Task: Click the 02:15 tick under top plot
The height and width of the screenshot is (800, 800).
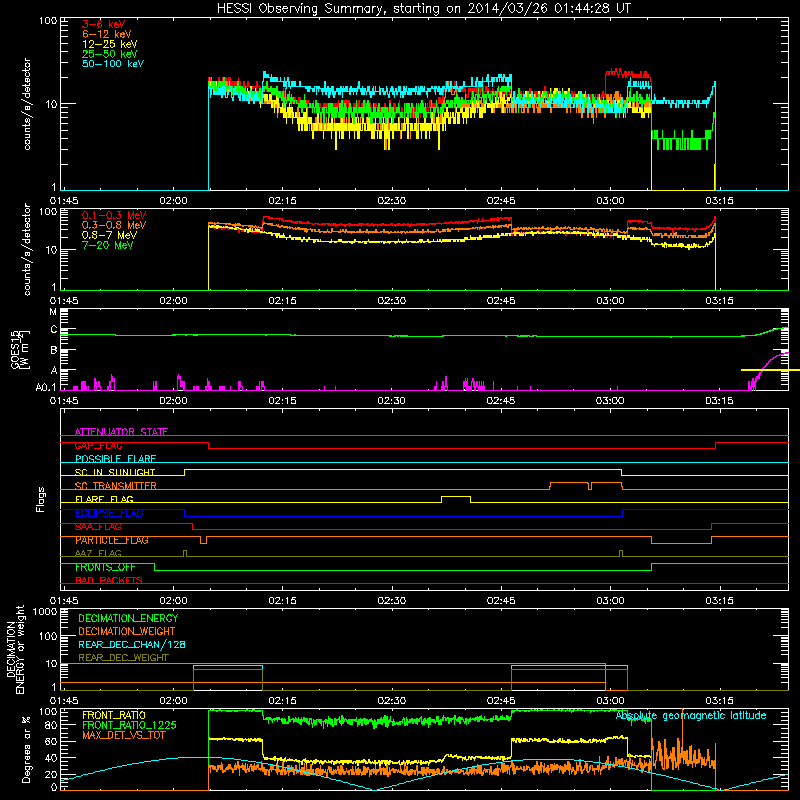Action: [282, 201]
